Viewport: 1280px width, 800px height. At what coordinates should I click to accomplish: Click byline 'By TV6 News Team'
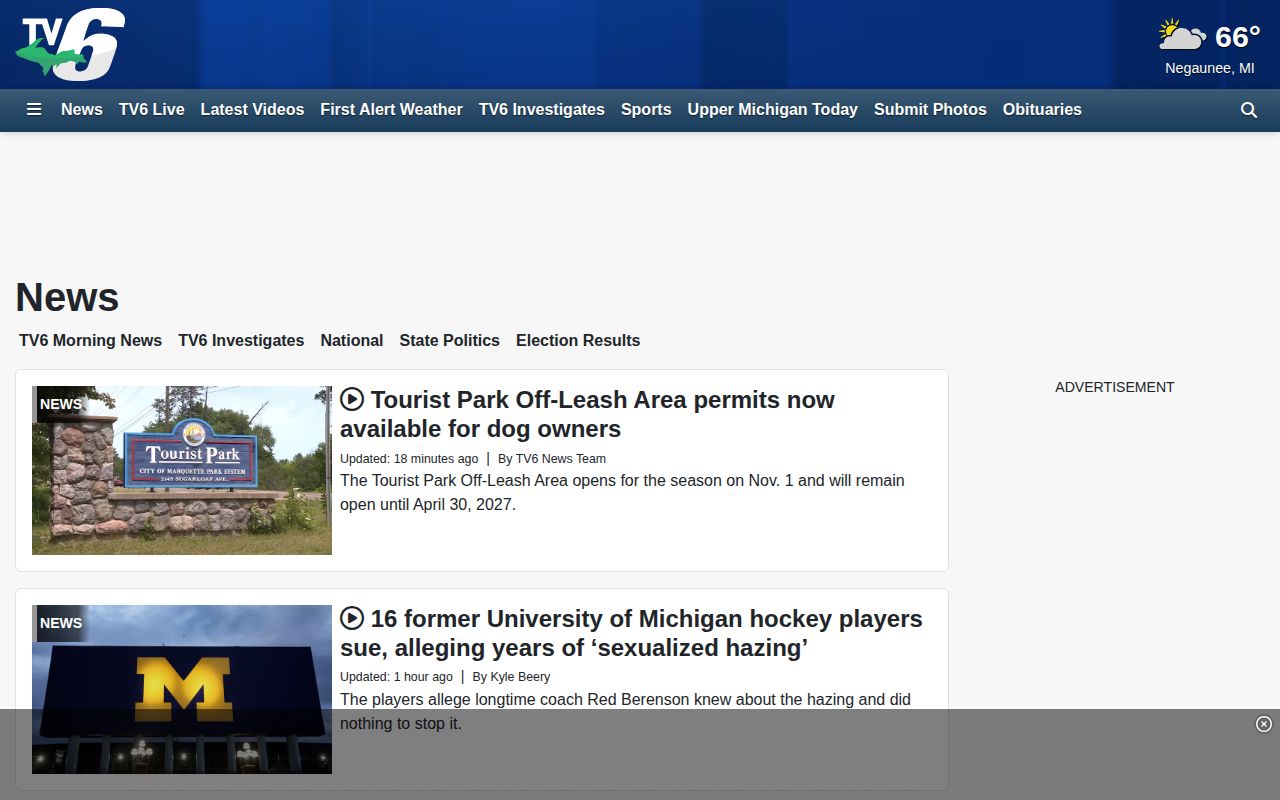(x=552, y=459)
